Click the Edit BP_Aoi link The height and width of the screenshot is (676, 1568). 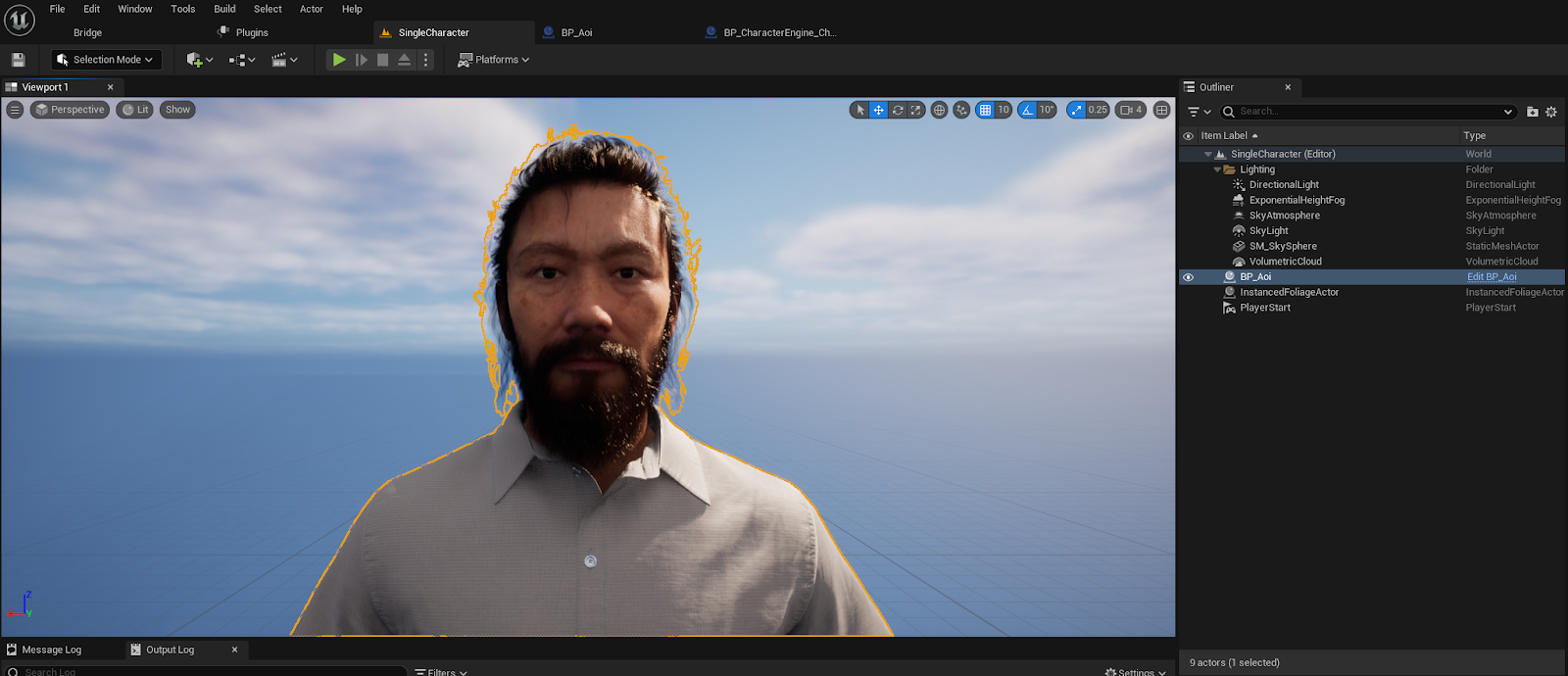point(1491,277)
